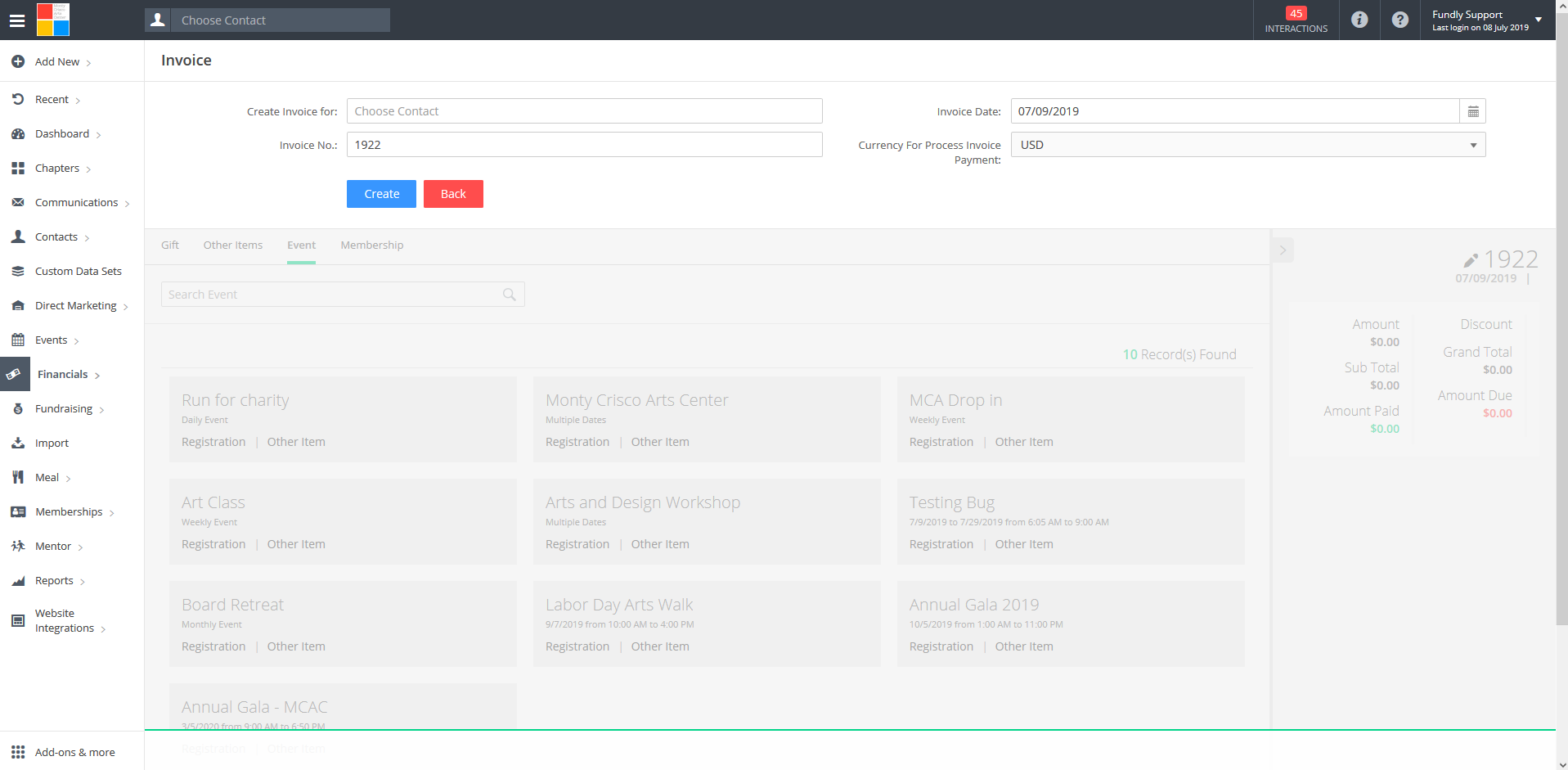The width and height of the screenshot is (1568, 770).
Task: Click the hamburger menu icon
Action: [x=17, y=20]
